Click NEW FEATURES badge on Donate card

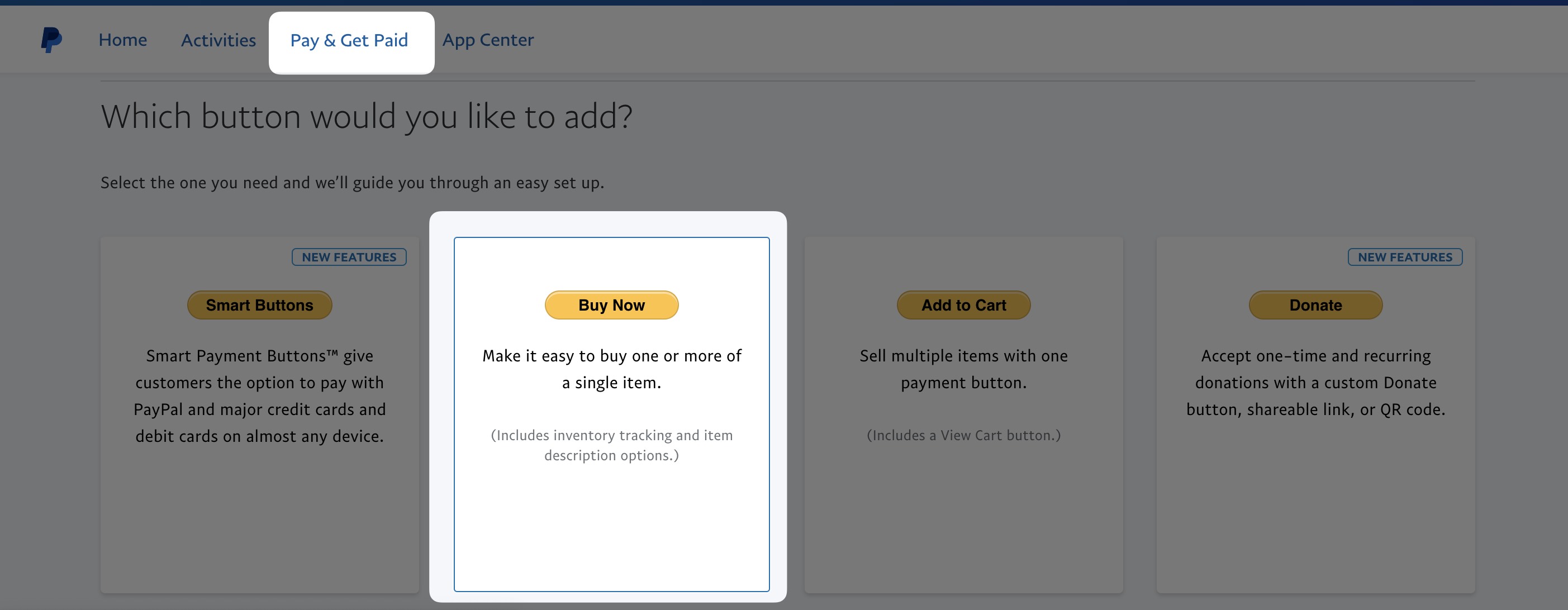(x=1405, y=257)
